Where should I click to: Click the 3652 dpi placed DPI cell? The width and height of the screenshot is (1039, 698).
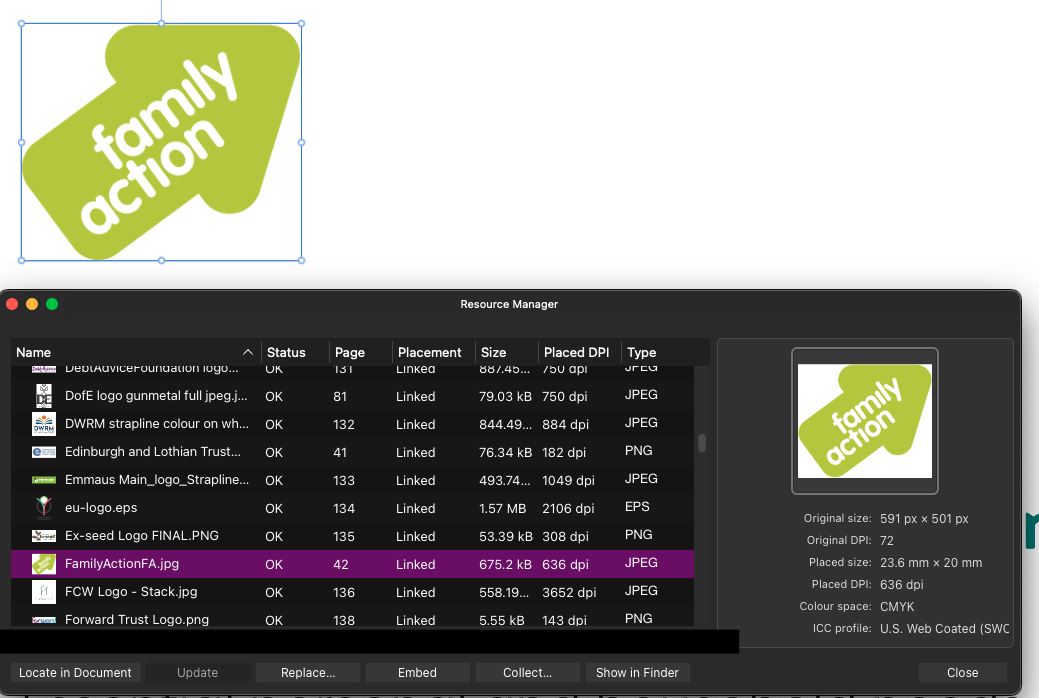point(569,592)
